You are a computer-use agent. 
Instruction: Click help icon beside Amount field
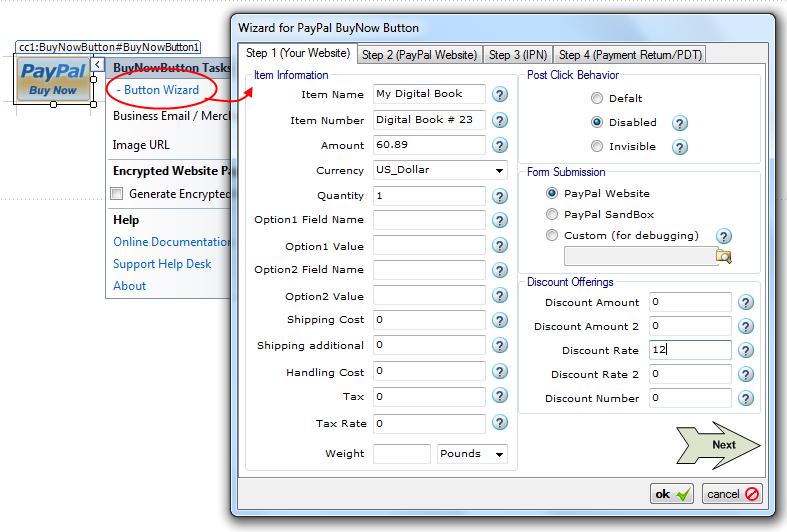500,146
